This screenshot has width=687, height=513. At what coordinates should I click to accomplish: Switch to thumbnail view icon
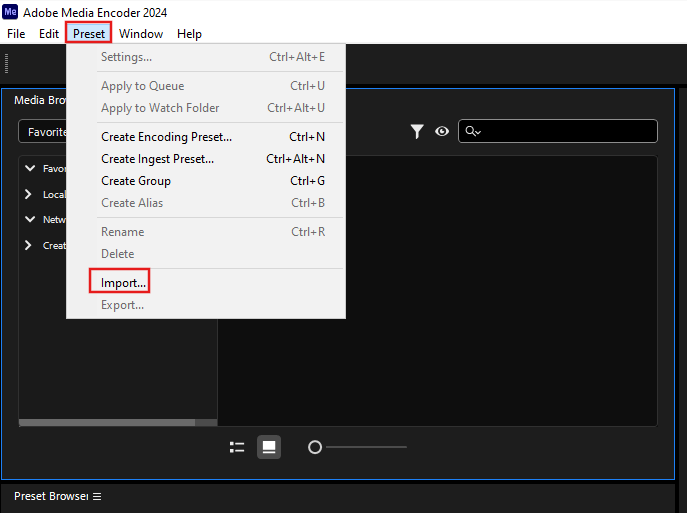click(x=269, y=447)
